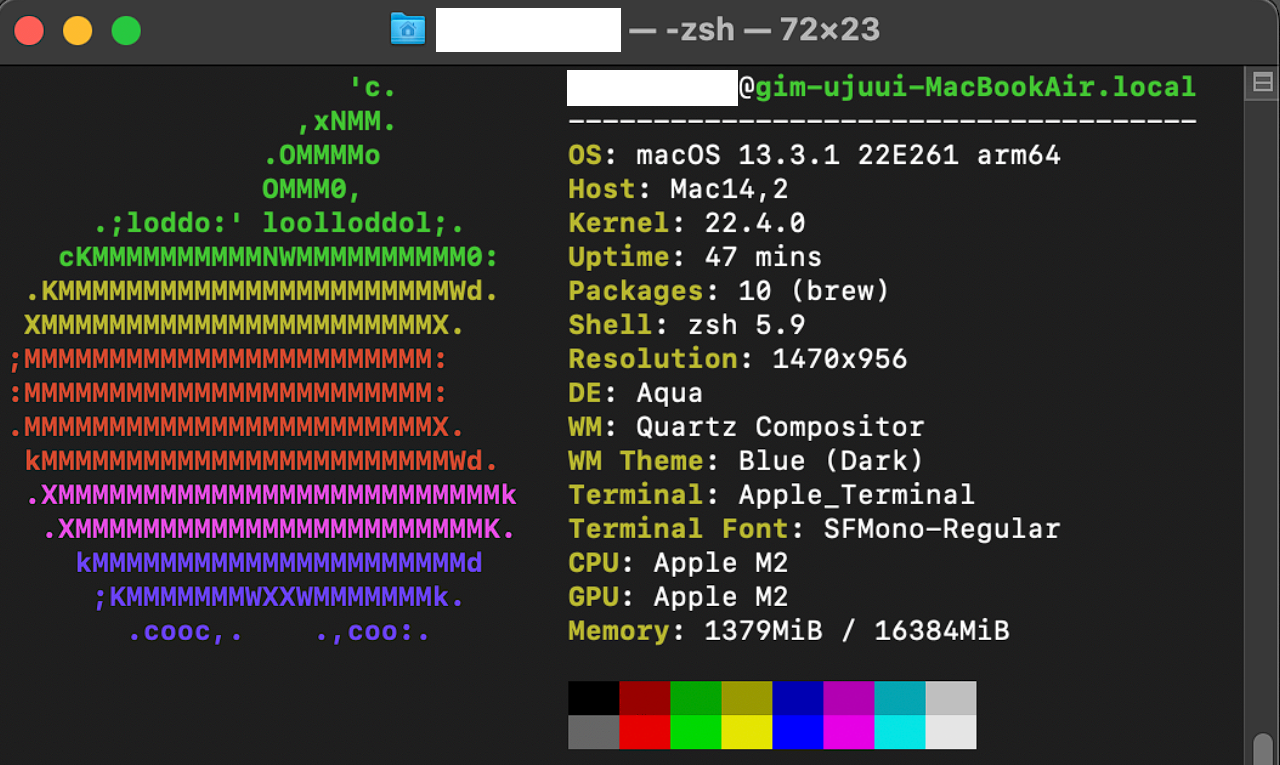Click the Packages value '10 (brew)'

coord(814,291)
